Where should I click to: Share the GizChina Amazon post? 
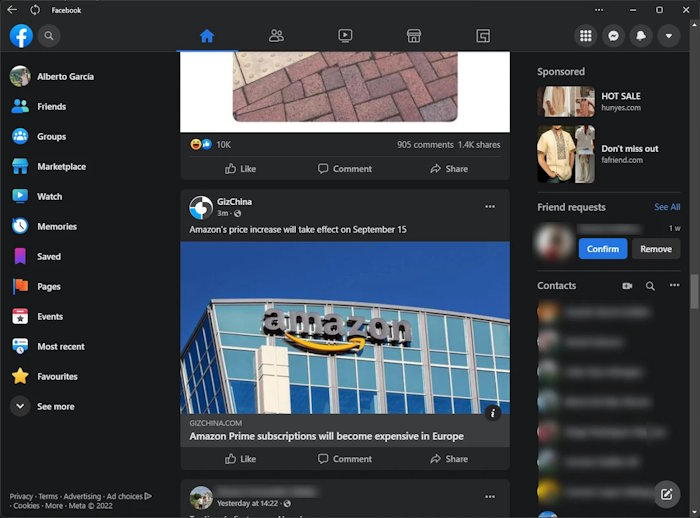449,459
